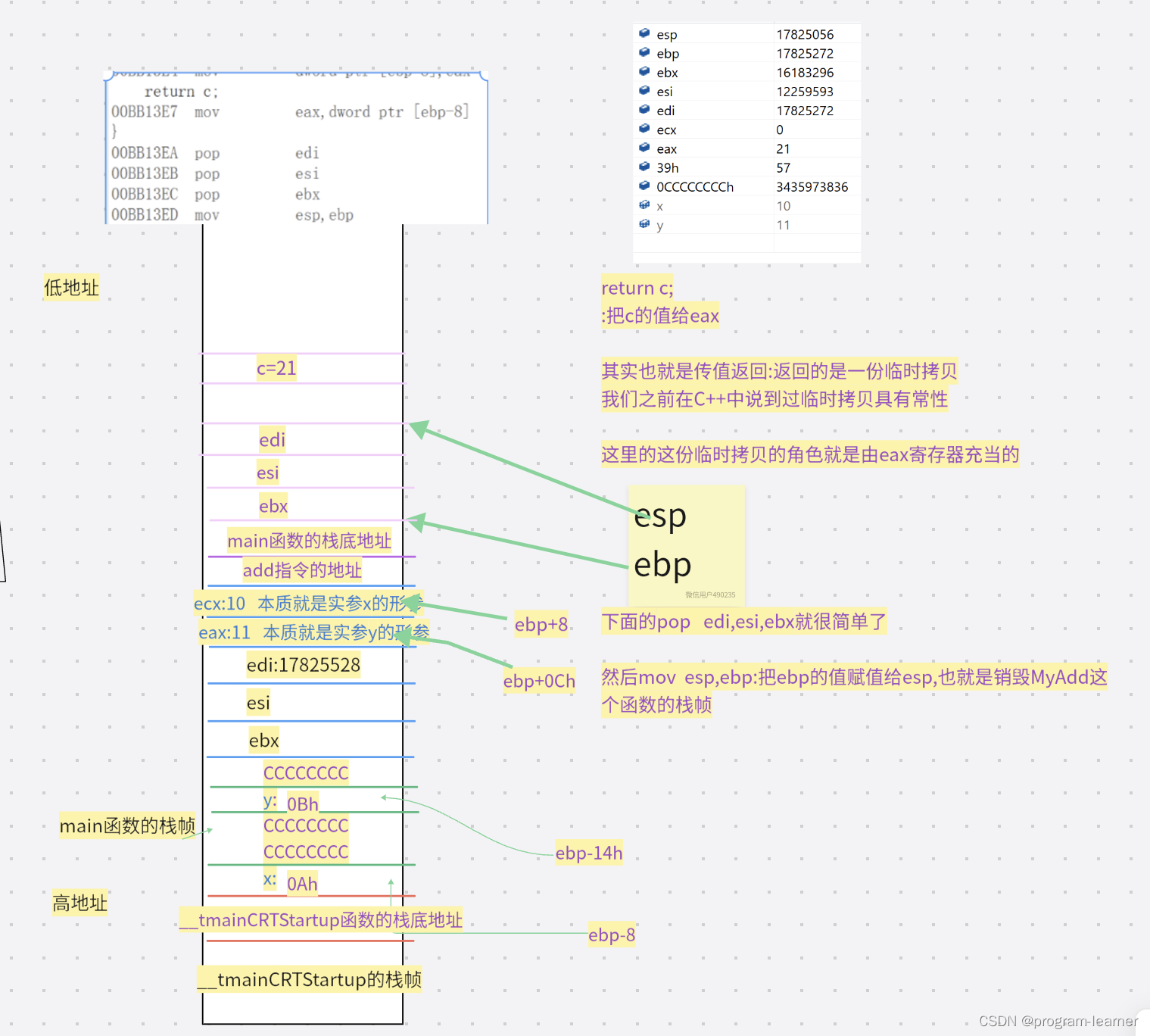Select the 下面的pop edi,esi,ebx note
1150x1036 pixels.
[743, 622]
